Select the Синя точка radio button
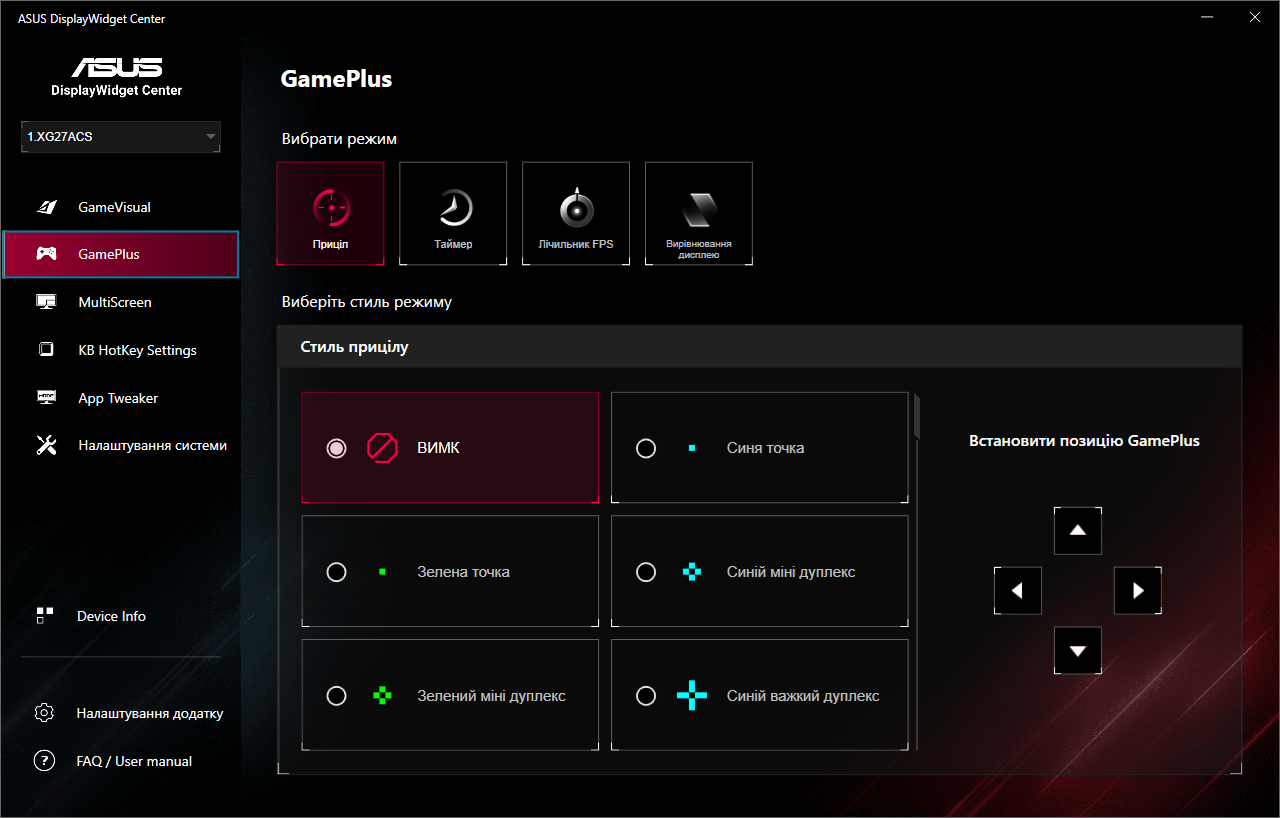This screenshot has height=818, width=1280. pyautogui.click(x=646, y=448)
